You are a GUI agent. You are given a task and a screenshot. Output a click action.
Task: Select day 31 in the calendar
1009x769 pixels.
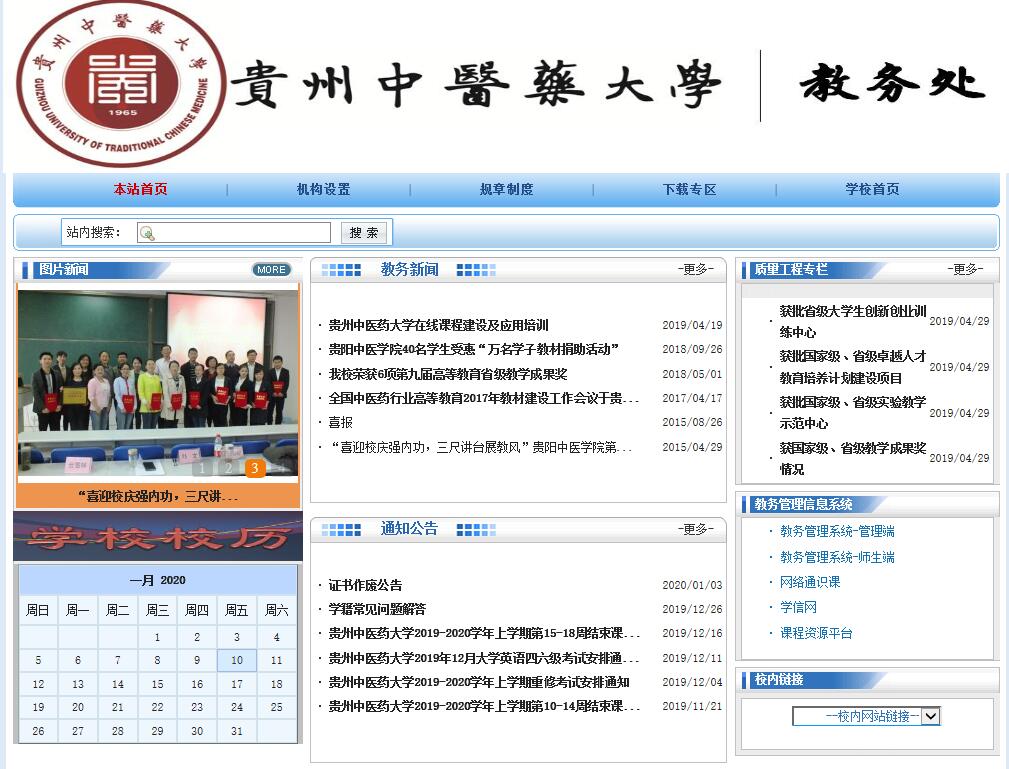coord(237,731)
